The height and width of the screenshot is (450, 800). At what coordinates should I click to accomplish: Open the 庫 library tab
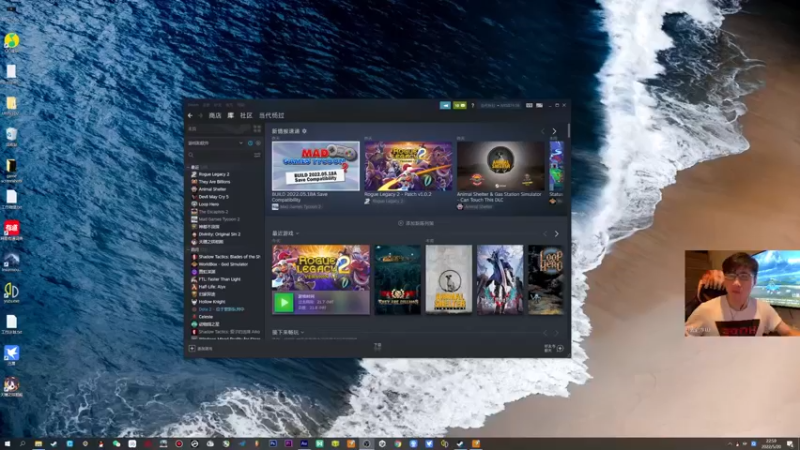click(x=231, y=116)
